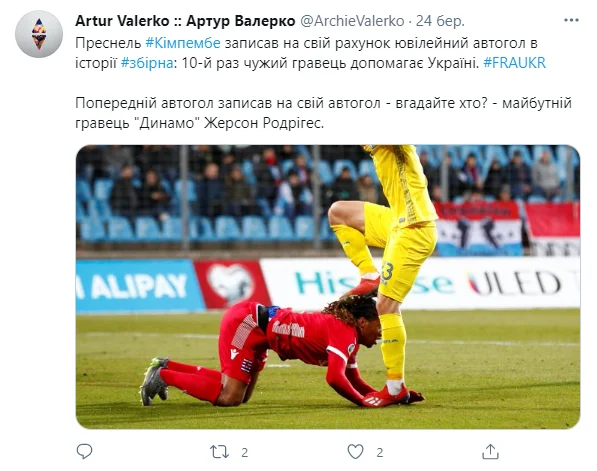Open the #Кімпембе hashtag

(x=183, y=43)
